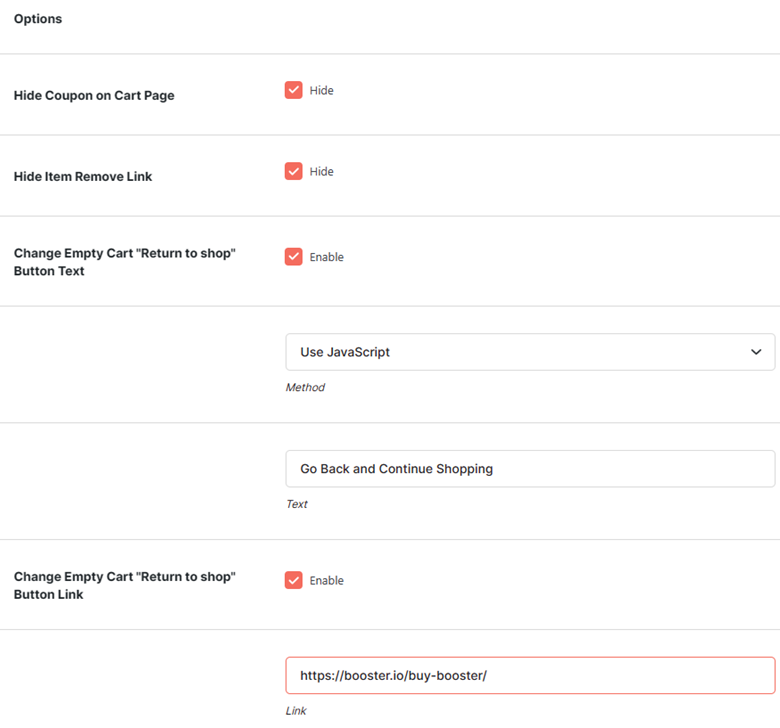Select the Options section heading
The image size is (780, 728).
click(x=38, y=19)
